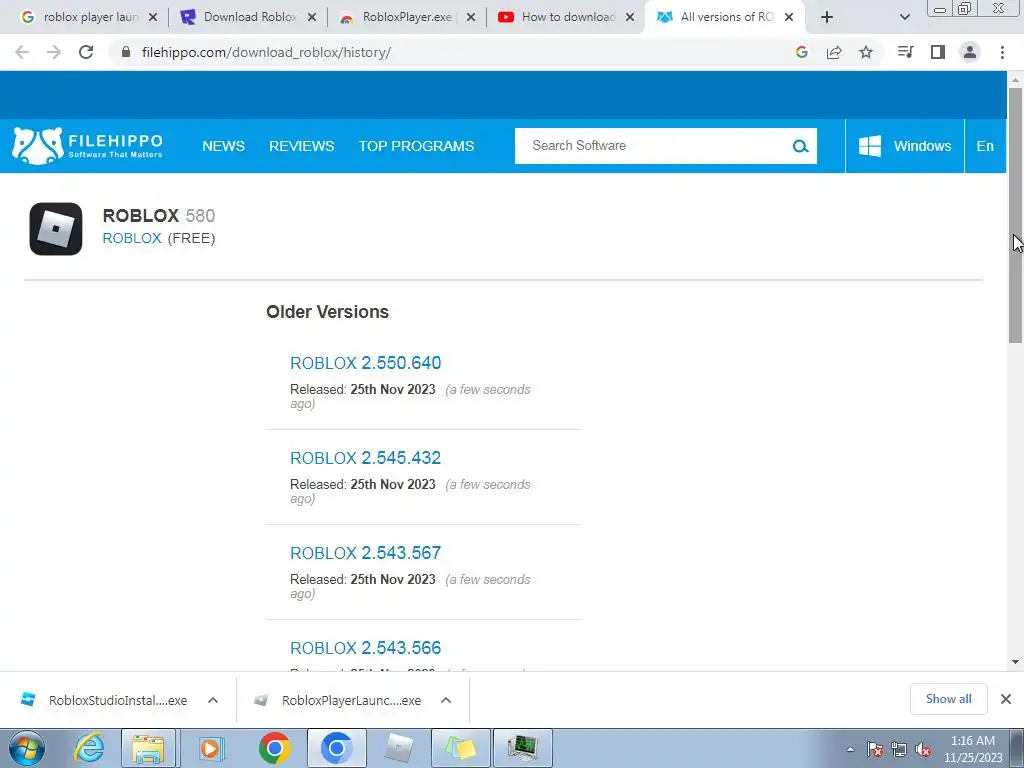Image resolution: width=1024 pixels, height=768 pixels.
Task: View site info via the padlock icon
Action: [125, 52]
